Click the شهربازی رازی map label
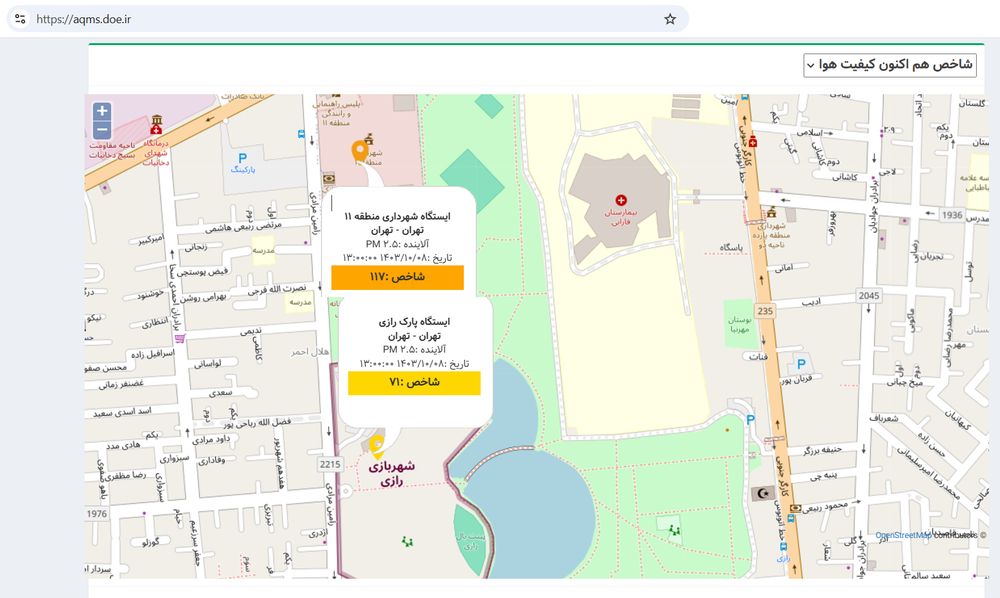 pyautogui.click(x=392, y=473)
